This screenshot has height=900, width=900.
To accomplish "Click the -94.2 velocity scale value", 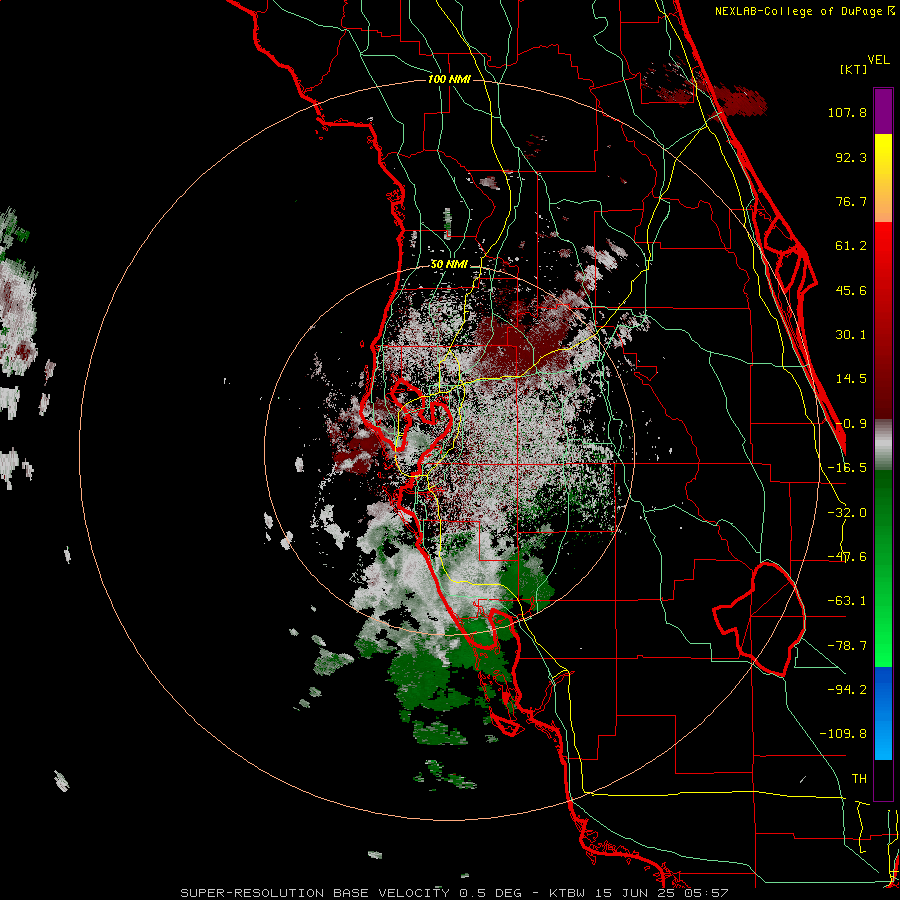I will pos(847,689).
